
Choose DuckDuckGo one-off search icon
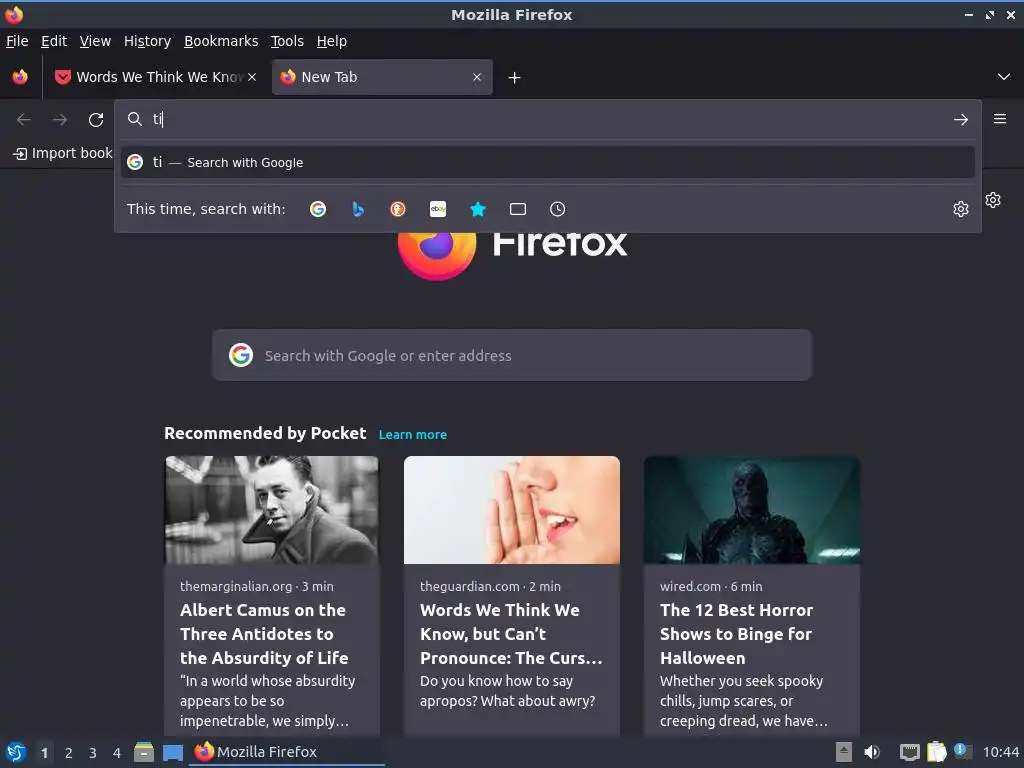point(398,209)
